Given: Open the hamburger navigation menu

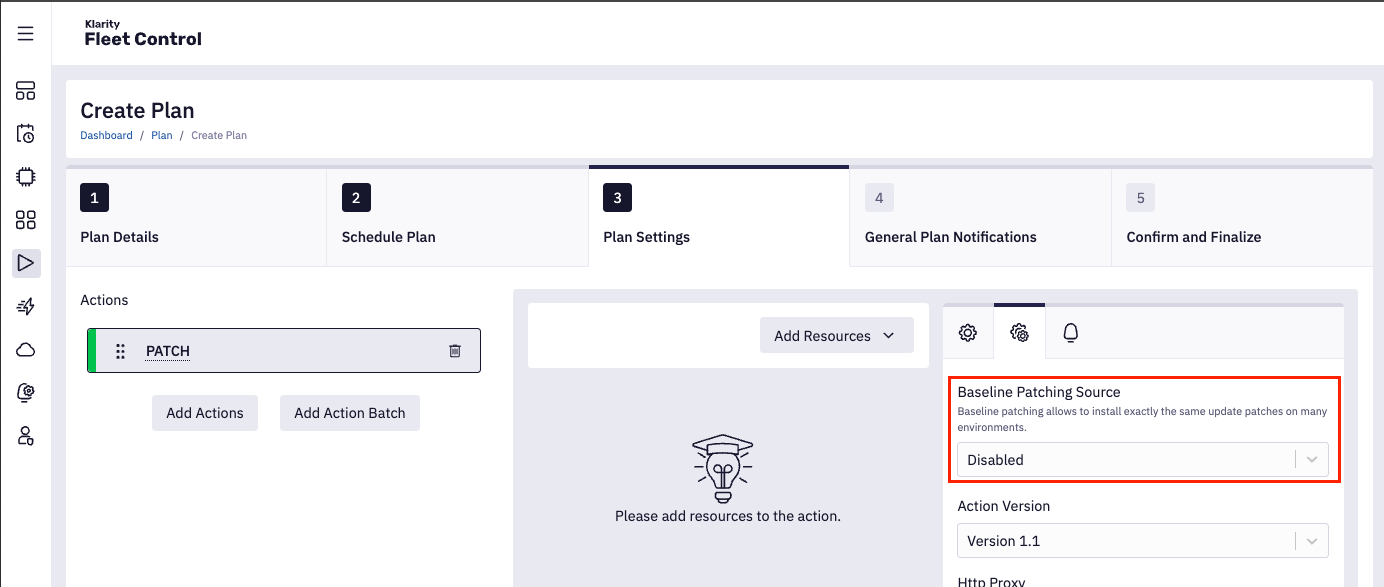Looking at the screenshot, I should 26,34.
